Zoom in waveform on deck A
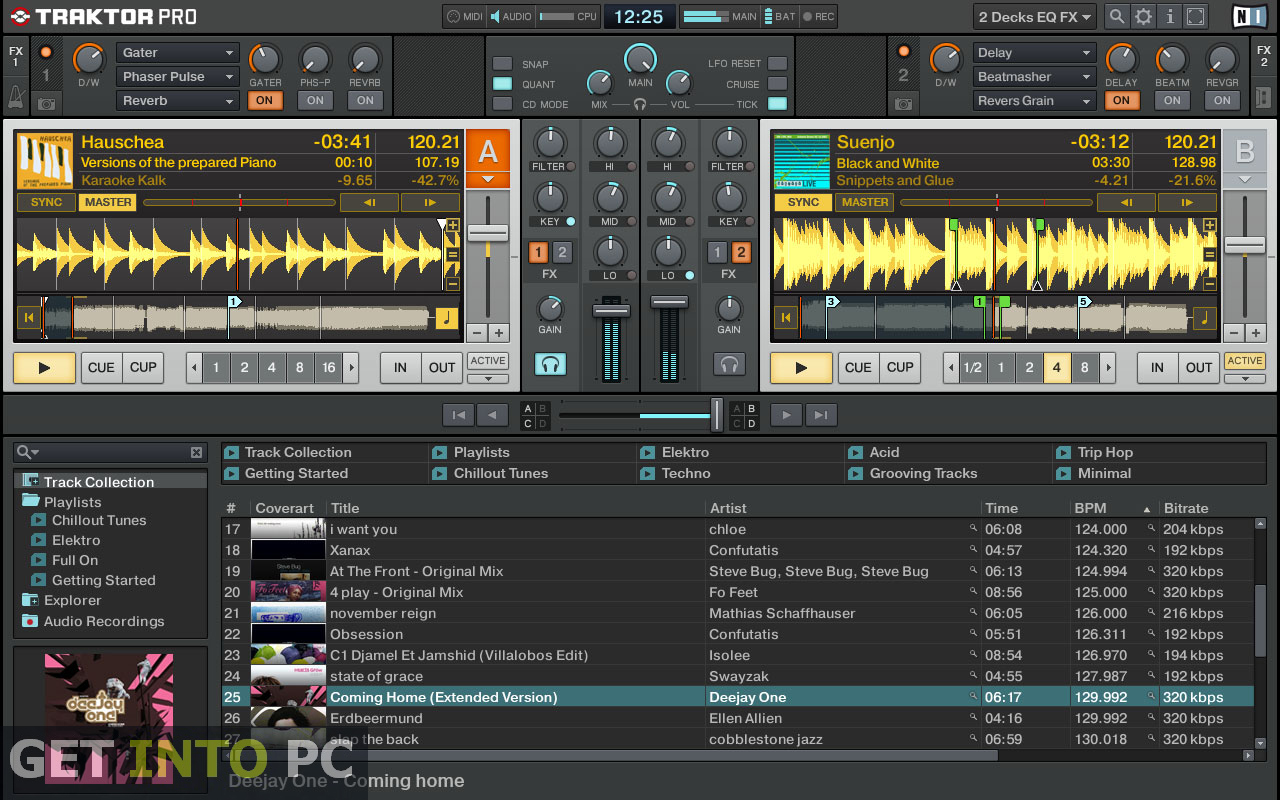This screenshot has width=1280, height=800. coord(453,226)
